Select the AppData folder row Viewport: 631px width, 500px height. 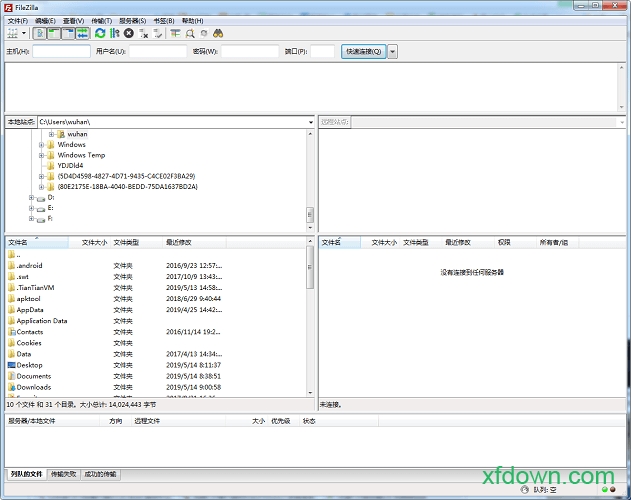(156, 310)
